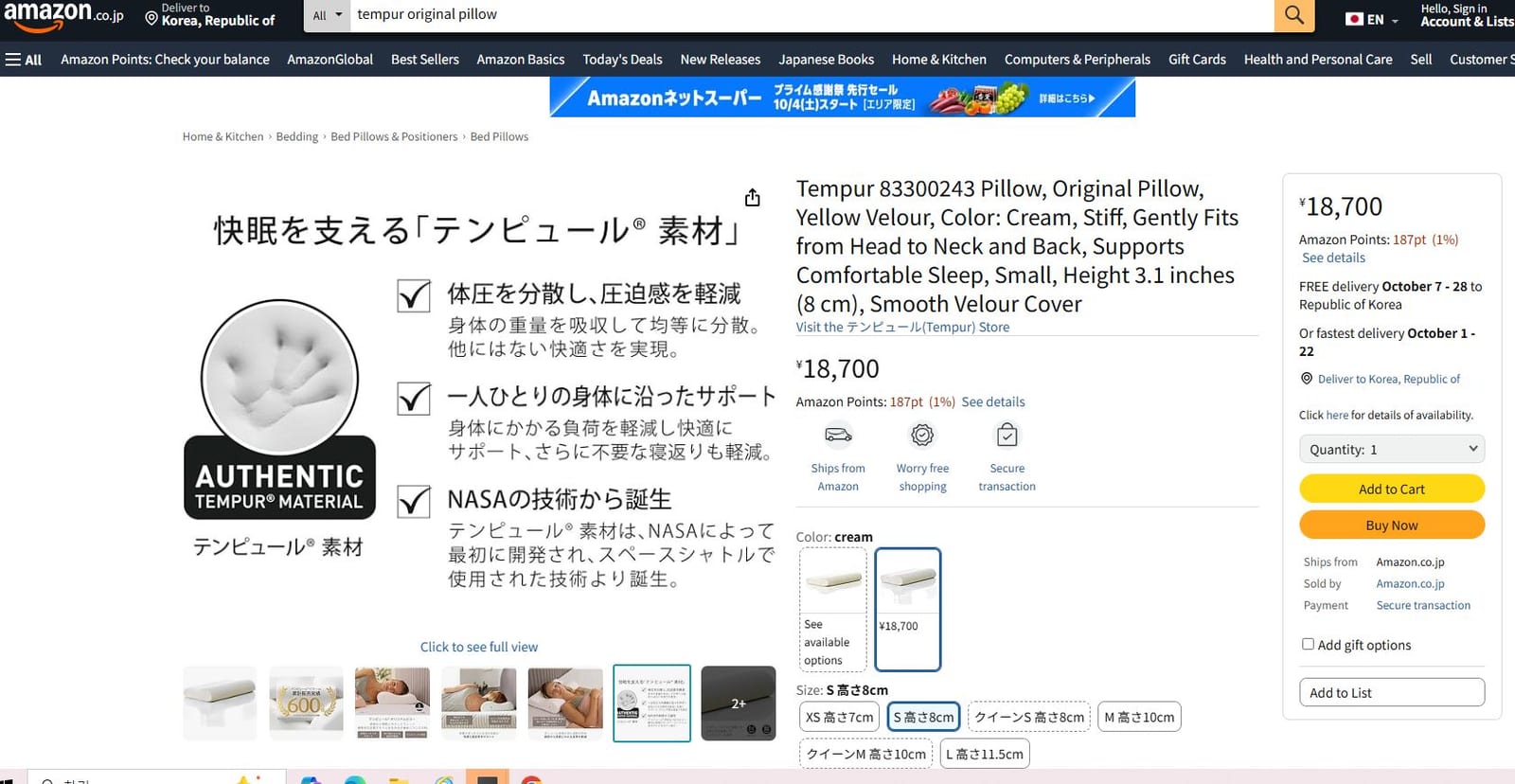The height and width of the screenshot is (784, 1515).
Task: Open Computers & Peripherals in the navigation bar
Action: (1078, 60)
